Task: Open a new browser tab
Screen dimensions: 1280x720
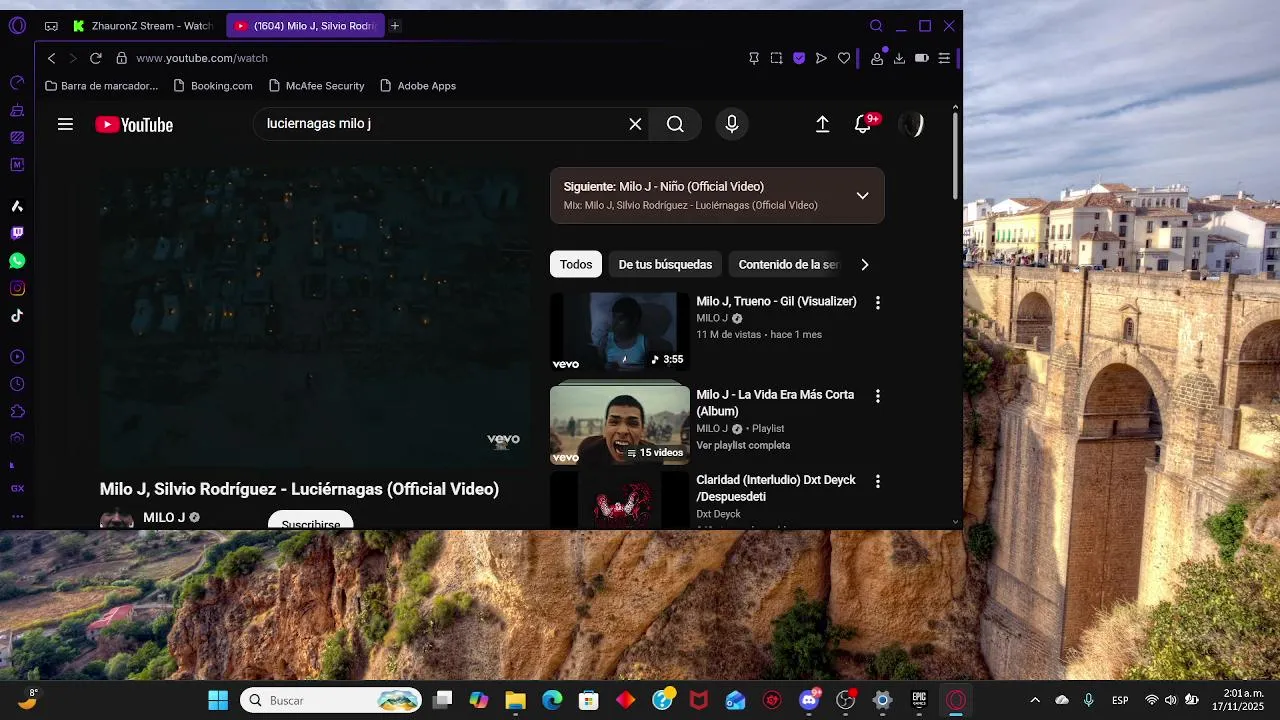Action: coord(395,26)
